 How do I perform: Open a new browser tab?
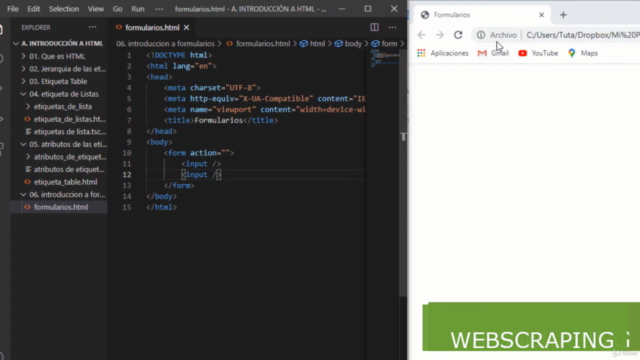[x=563, y=15]
